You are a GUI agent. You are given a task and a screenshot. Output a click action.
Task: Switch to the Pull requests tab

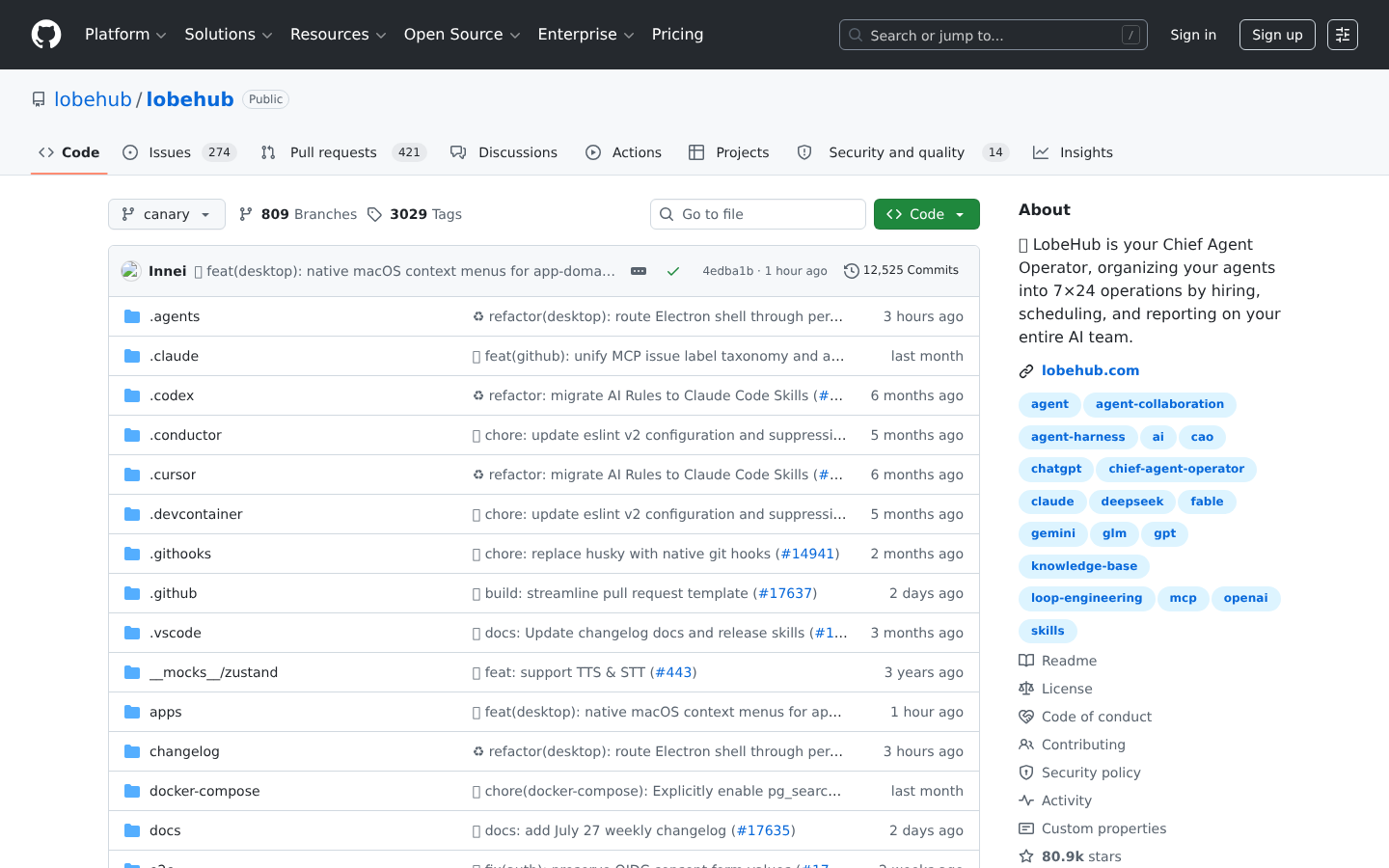(x=343, y=152)
